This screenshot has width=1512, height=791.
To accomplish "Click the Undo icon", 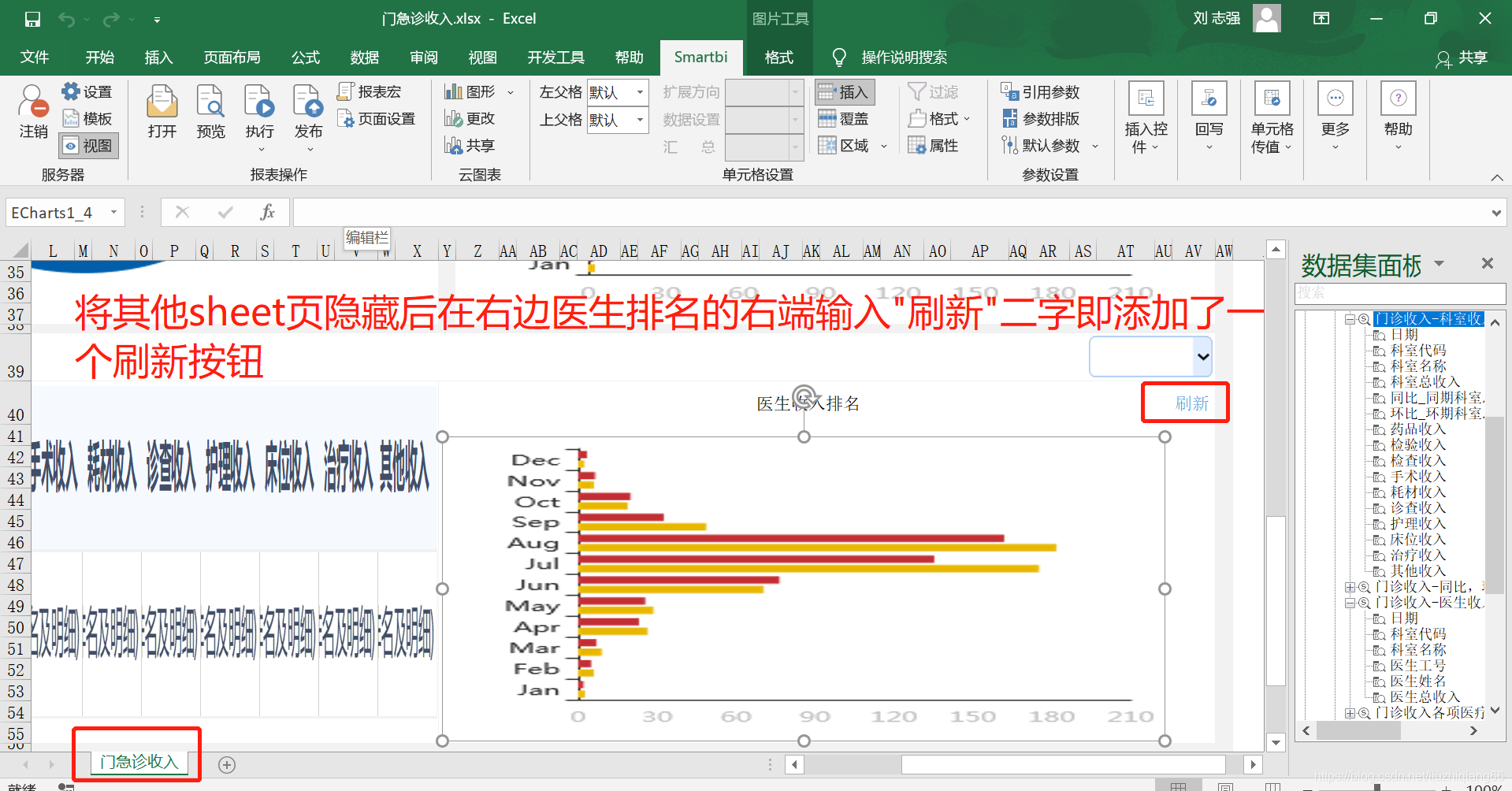I will 66,19.
